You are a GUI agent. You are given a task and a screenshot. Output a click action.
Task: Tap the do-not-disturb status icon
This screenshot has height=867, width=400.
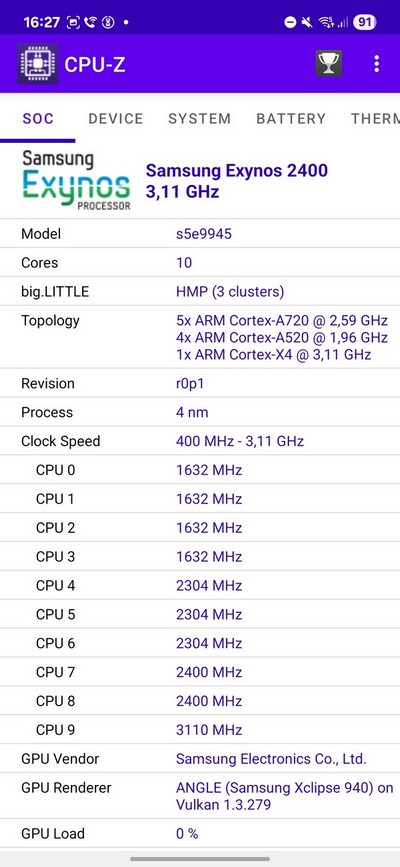(x=290, y=22)
